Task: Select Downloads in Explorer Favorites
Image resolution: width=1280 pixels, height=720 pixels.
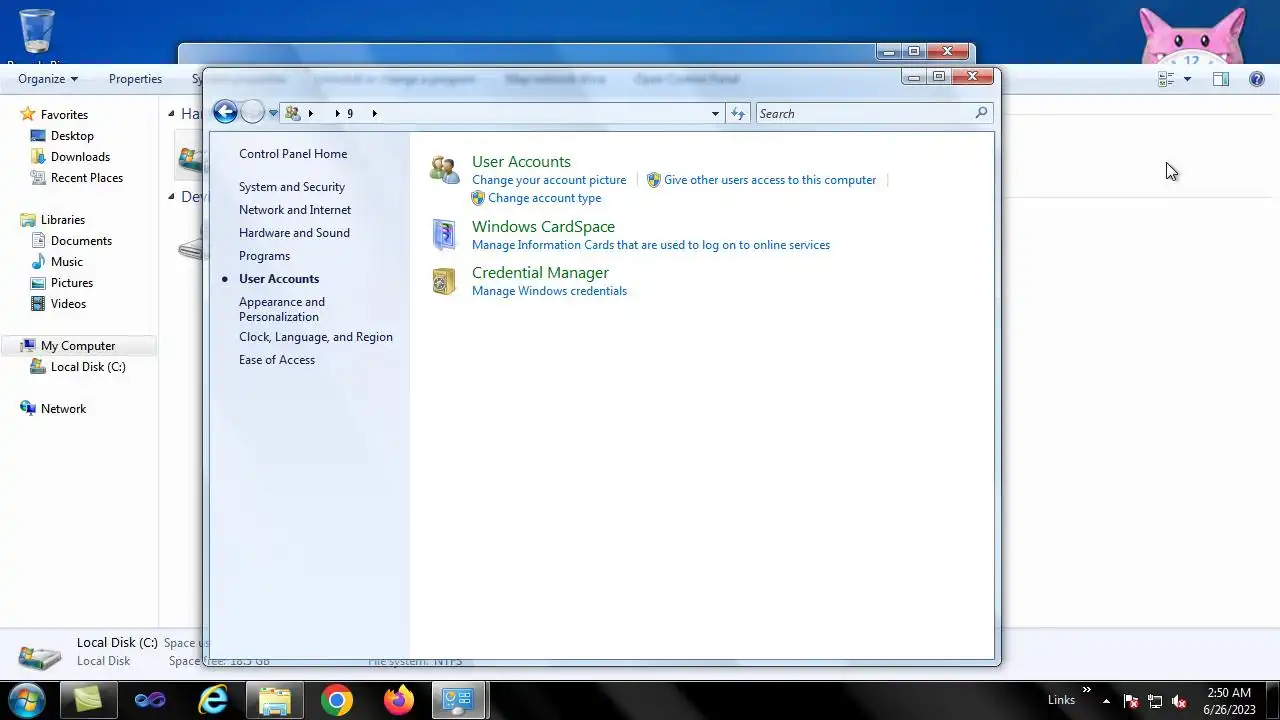Action: pyautogui.click(x=80, y=157)
